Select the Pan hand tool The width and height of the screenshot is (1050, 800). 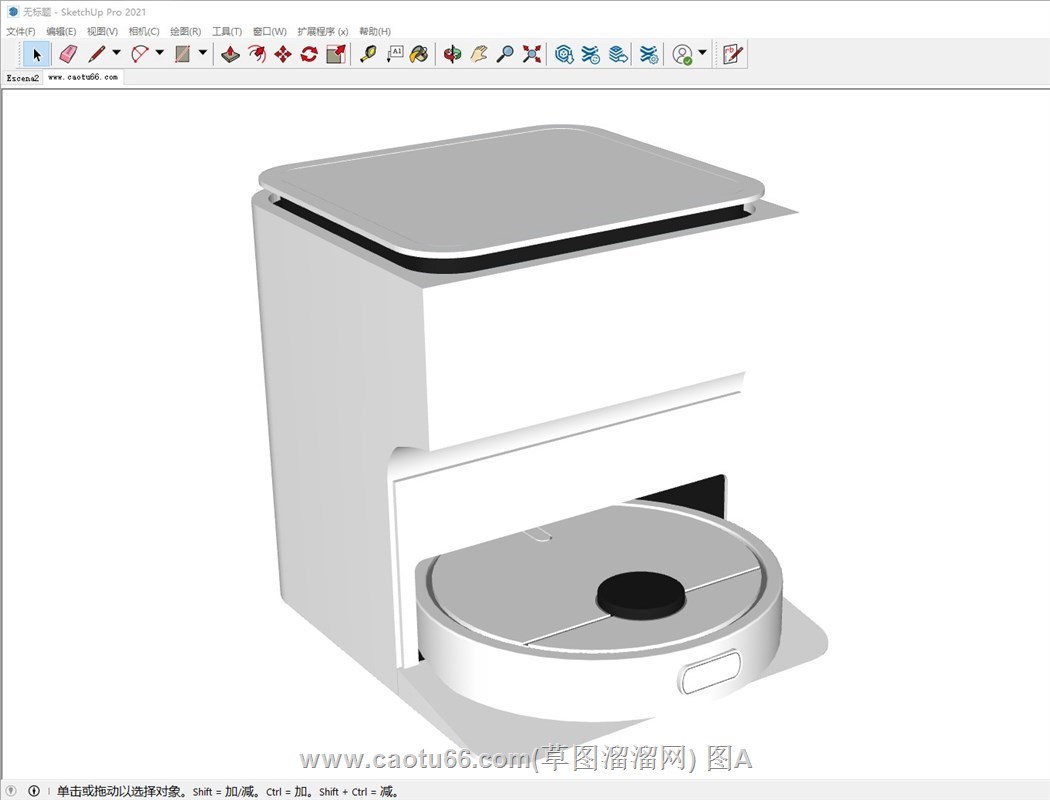(x=479, y=54)
